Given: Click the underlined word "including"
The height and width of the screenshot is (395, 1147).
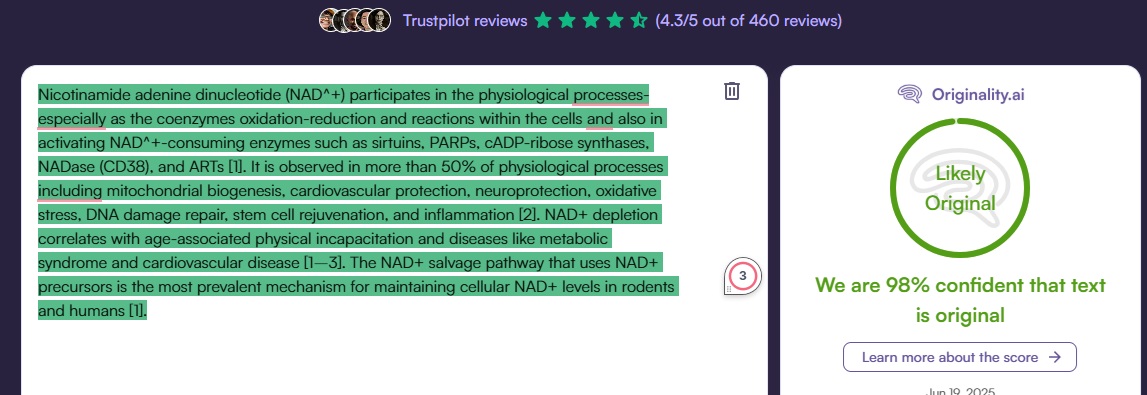Looking at the screenshot, I should [x=69, y=191].
